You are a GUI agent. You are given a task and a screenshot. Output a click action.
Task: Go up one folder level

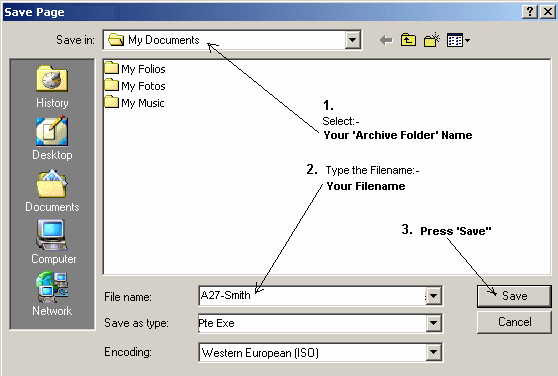tap(408, 40)
